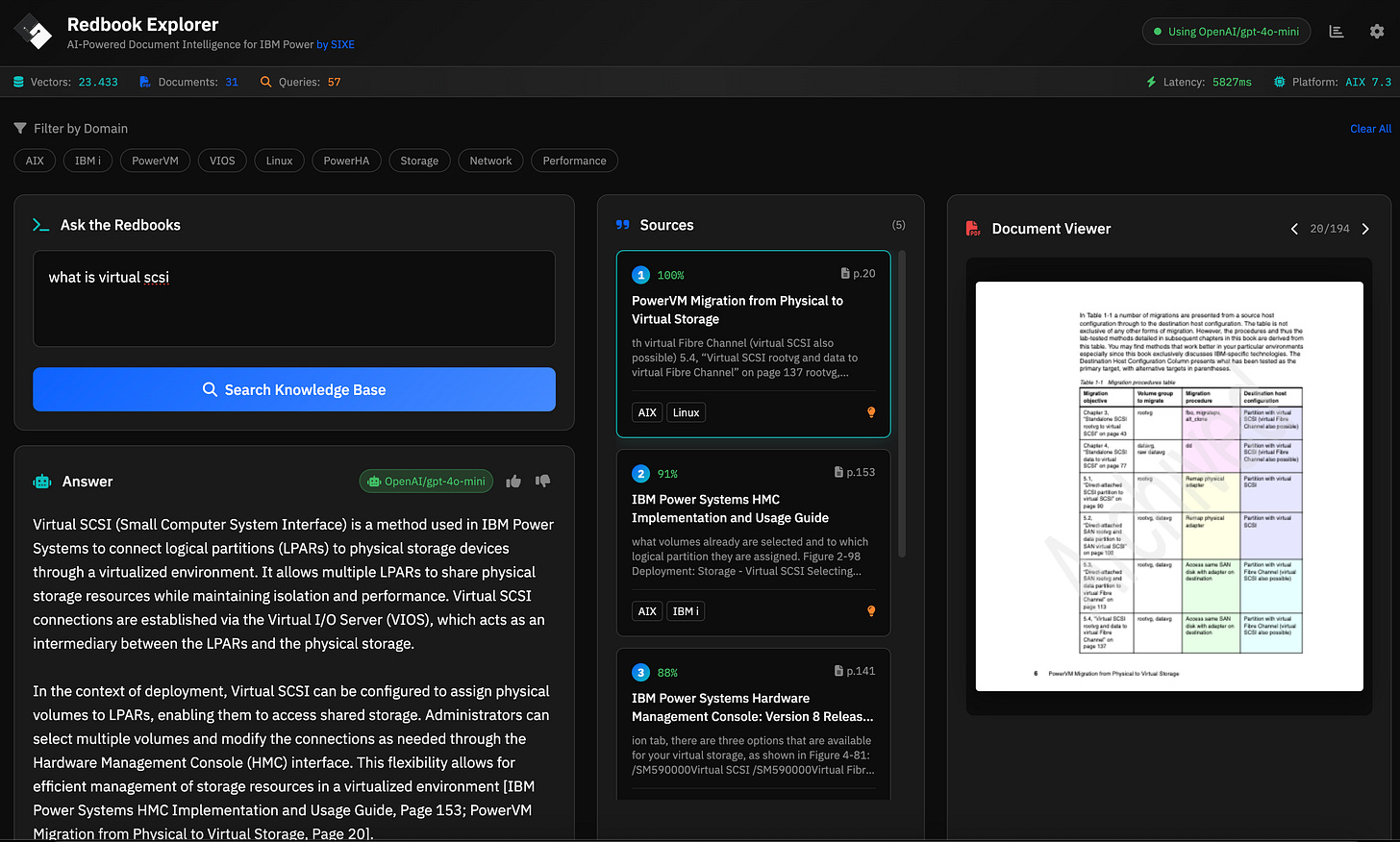Give the answer a thumbs up
Screen dimensions: 1400x842
pos(513,481)
